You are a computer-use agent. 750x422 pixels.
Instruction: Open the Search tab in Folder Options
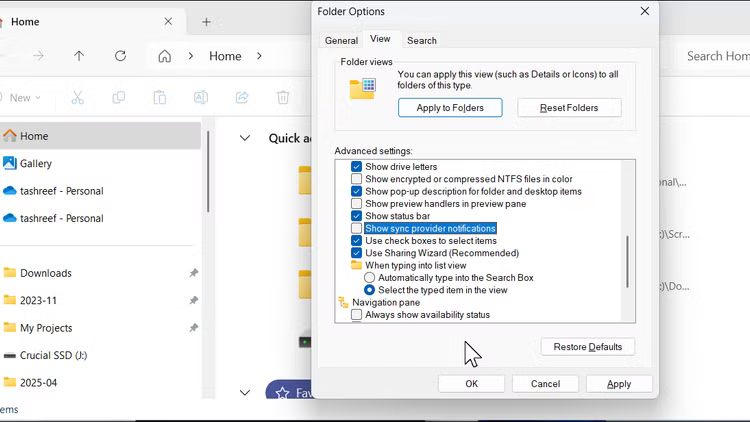tap(421, 40)
